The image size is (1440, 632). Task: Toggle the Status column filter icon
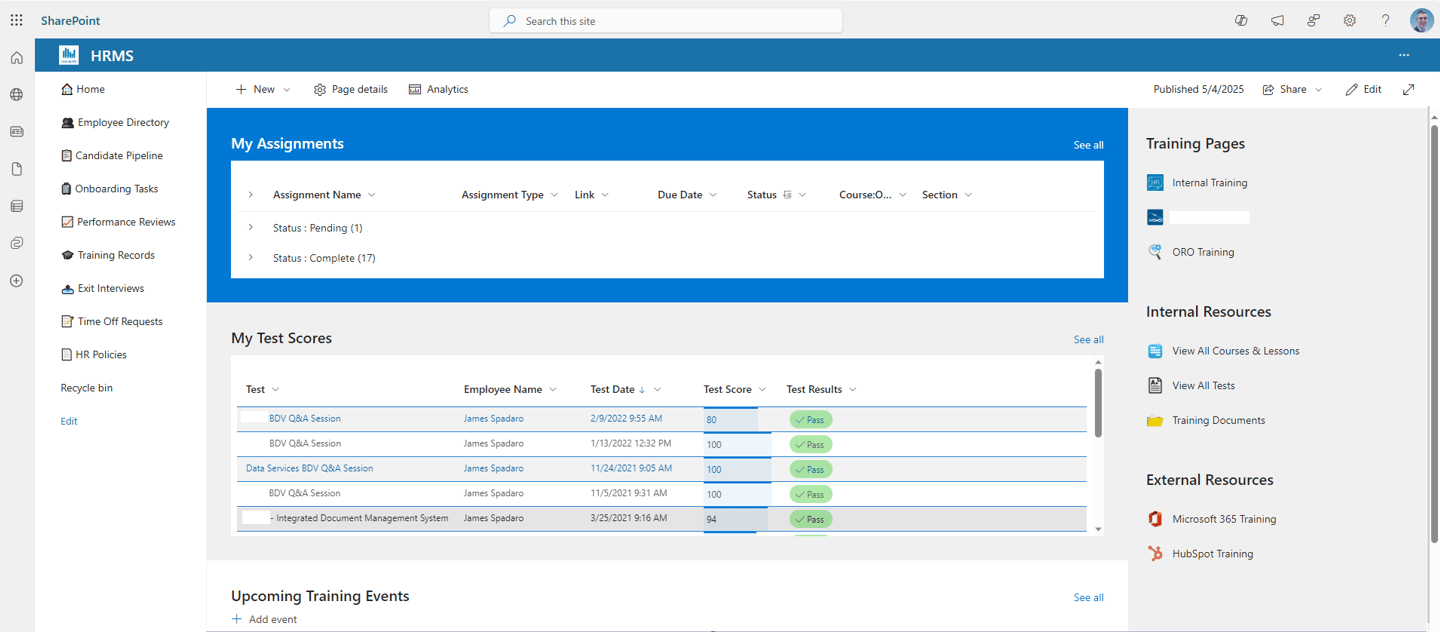[786, 194]
